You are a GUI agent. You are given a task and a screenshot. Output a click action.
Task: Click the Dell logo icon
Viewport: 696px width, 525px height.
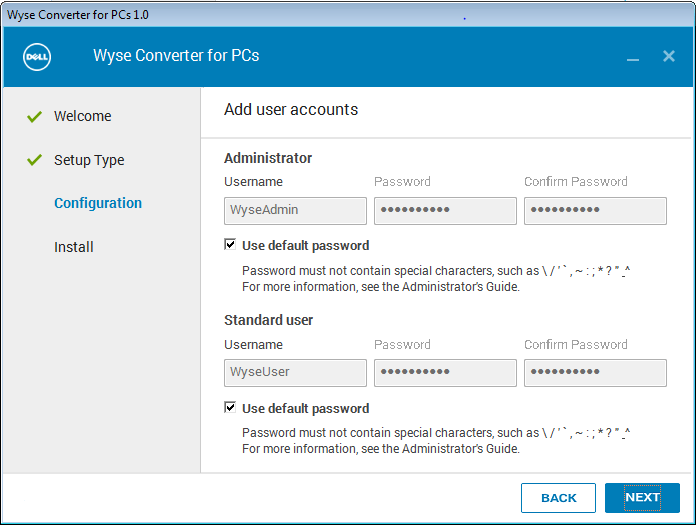[x=37, y=56]
